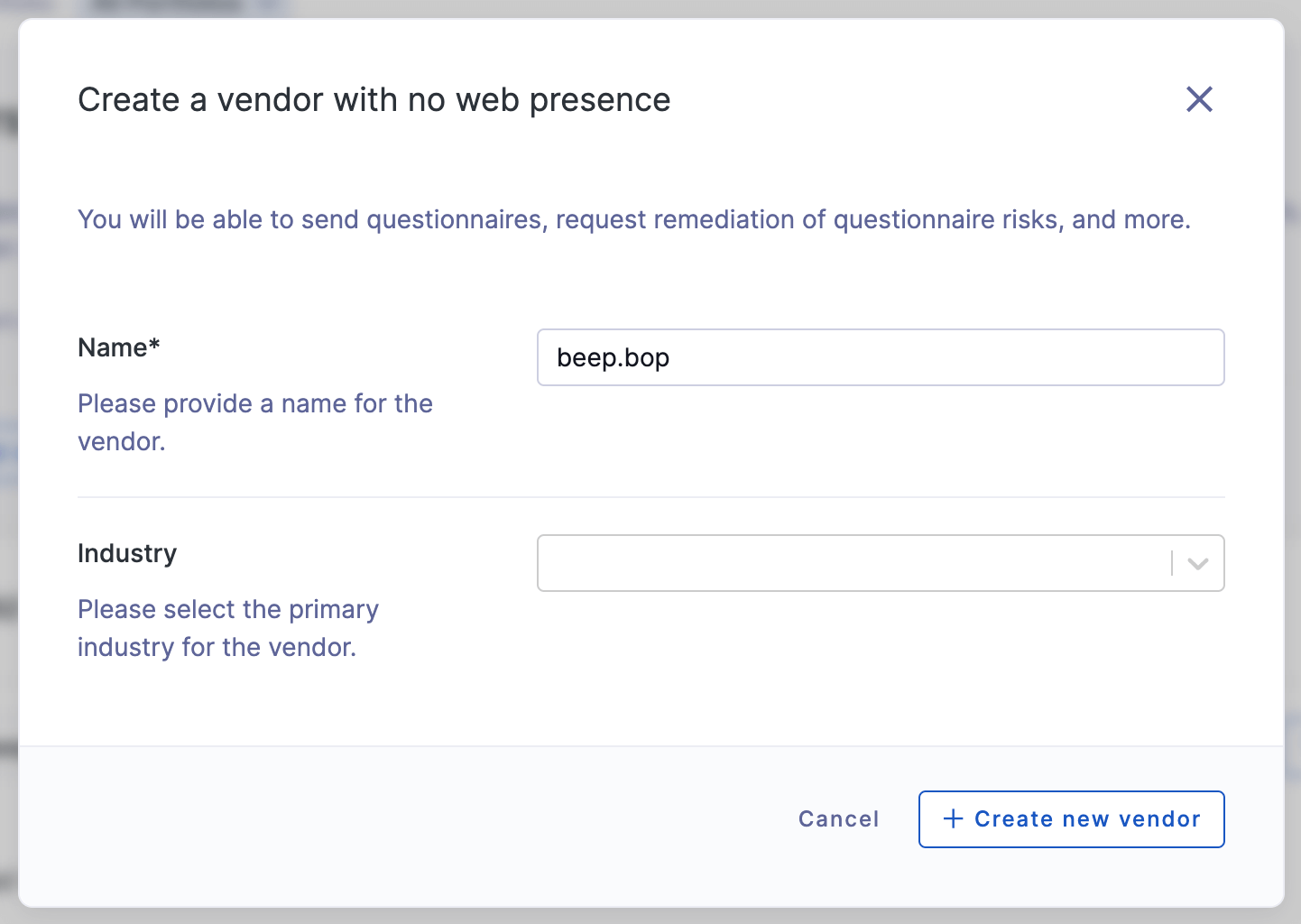Image resolution: width=1301 pixels, height=924 pixels.
Task: Click the 'Name*' label
Action: 119,347
